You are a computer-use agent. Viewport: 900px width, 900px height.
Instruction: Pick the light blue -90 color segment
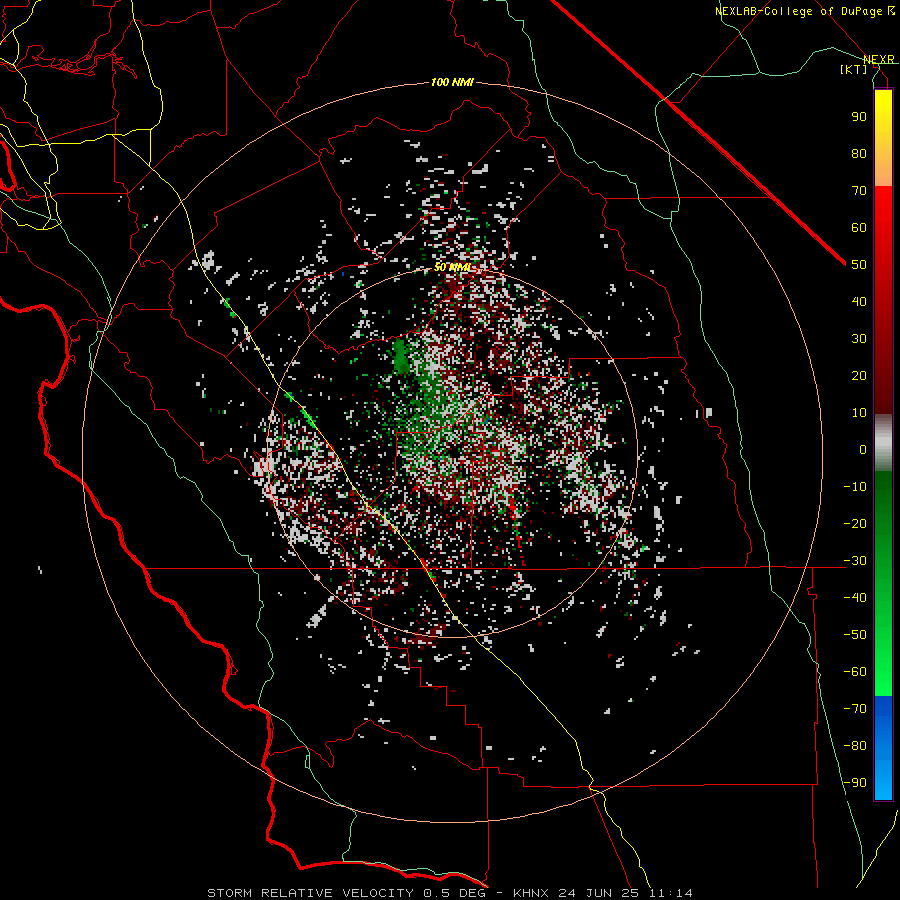(883, 781)
